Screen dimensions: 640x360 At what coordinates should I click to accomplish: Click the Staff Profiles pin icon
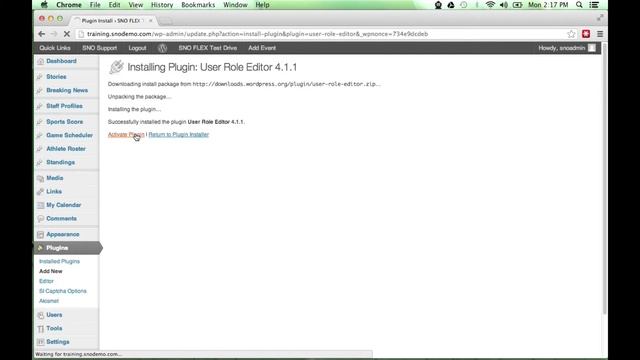(x=40, y=106)
